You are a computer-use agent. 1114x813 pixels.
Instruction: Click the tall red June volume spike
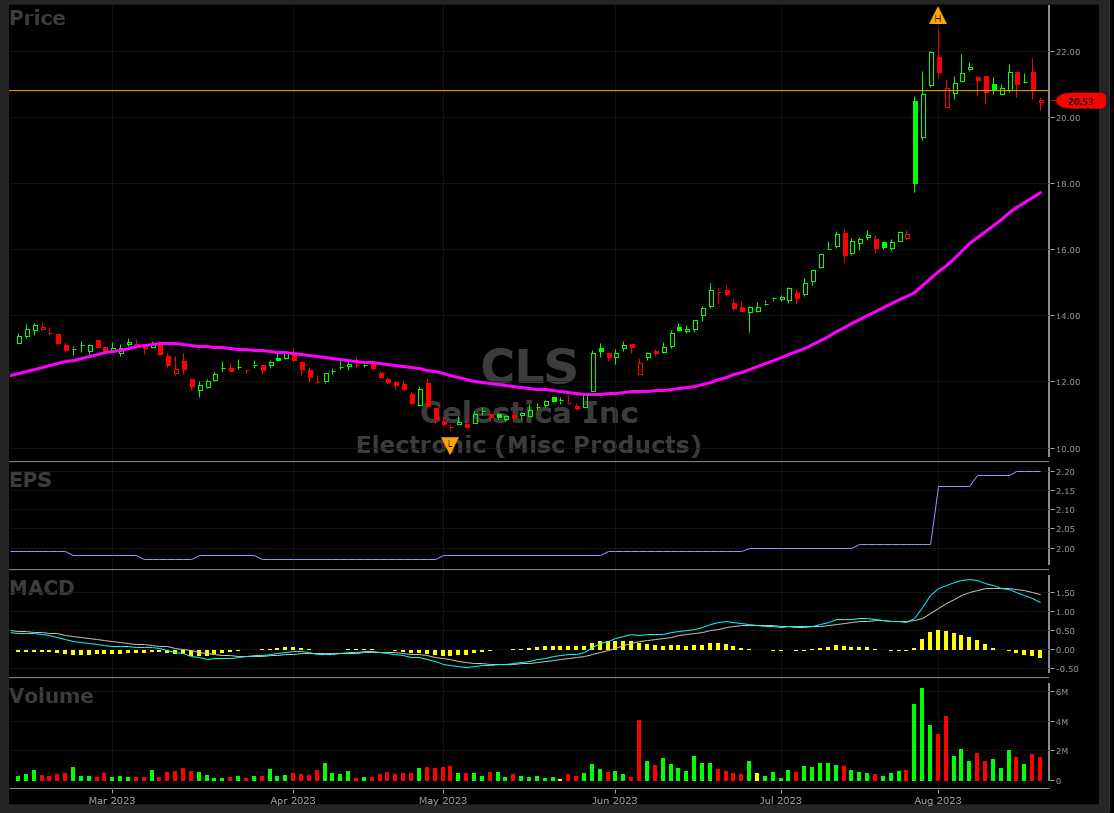click(638, 750)
